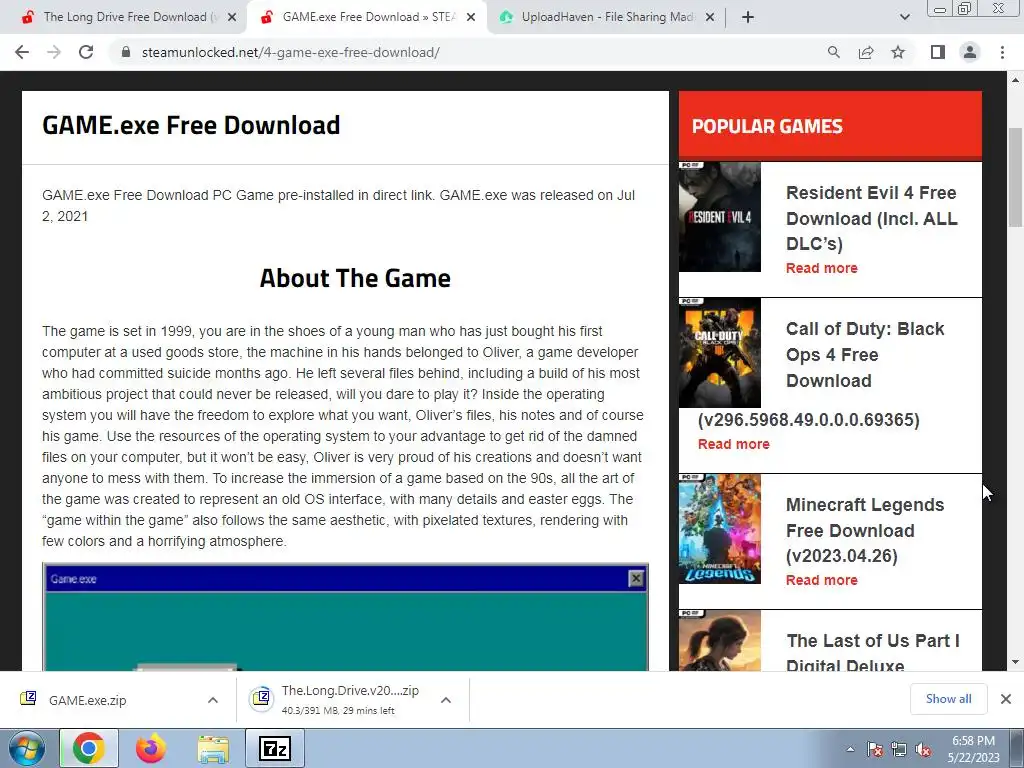Close the UploadHaven tab
Screen dimensions: 1024x768
710,18
